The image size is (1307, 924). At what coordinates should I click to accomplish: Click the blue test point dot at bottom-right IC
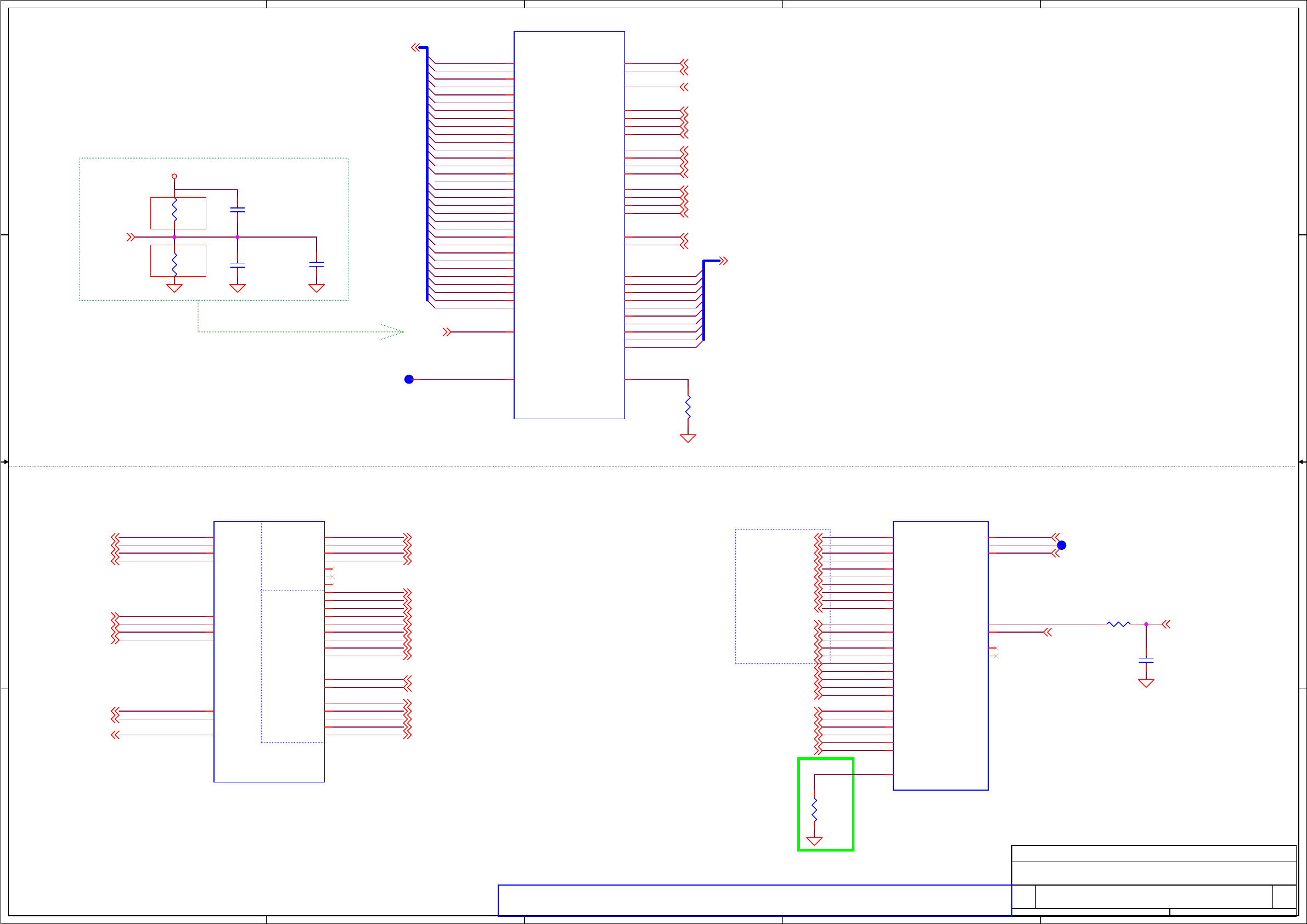[1062, 545]
